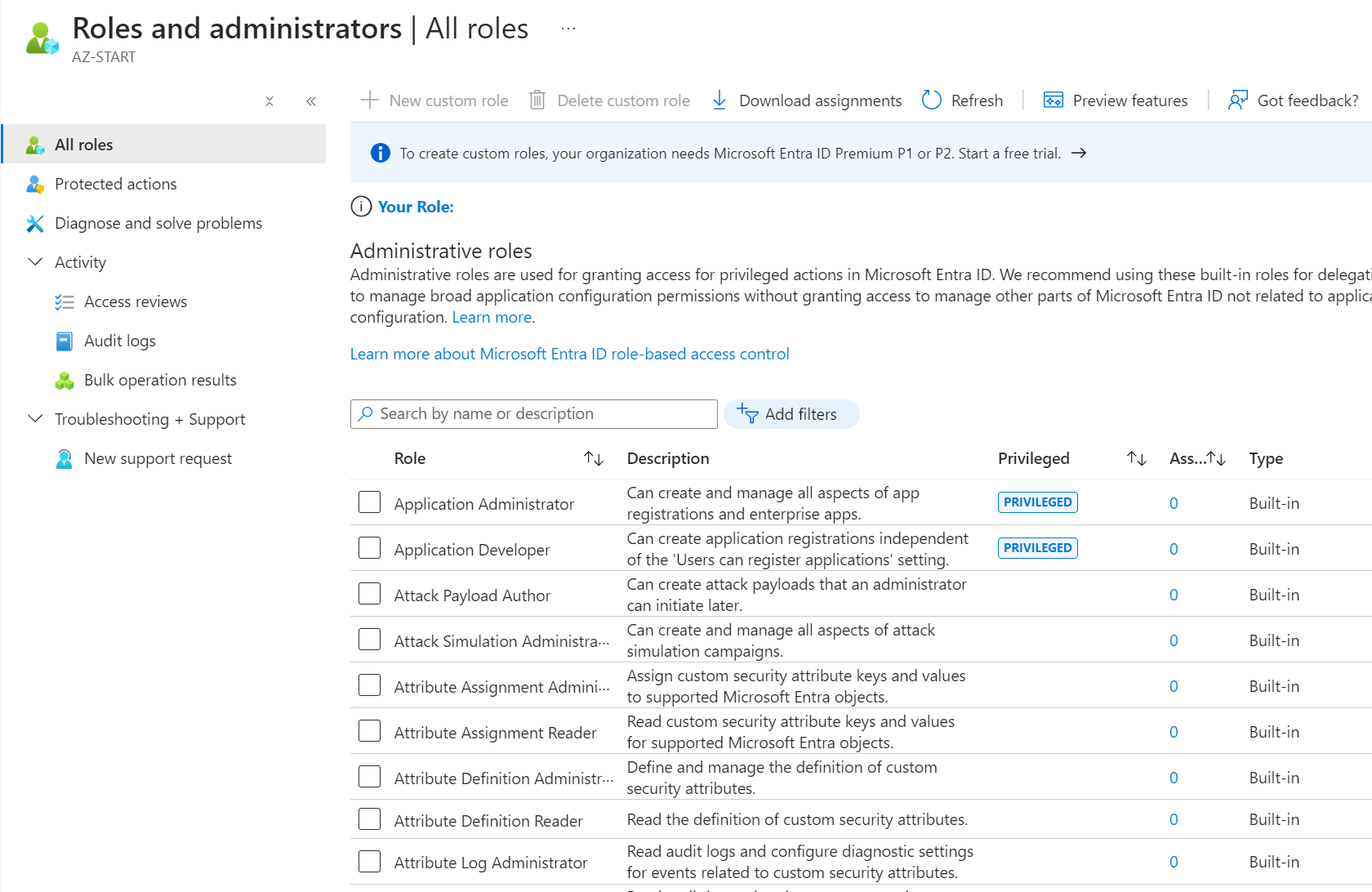
Task: Check the Attribute Assignment Reader checkbox
Action: pos(370,731)
